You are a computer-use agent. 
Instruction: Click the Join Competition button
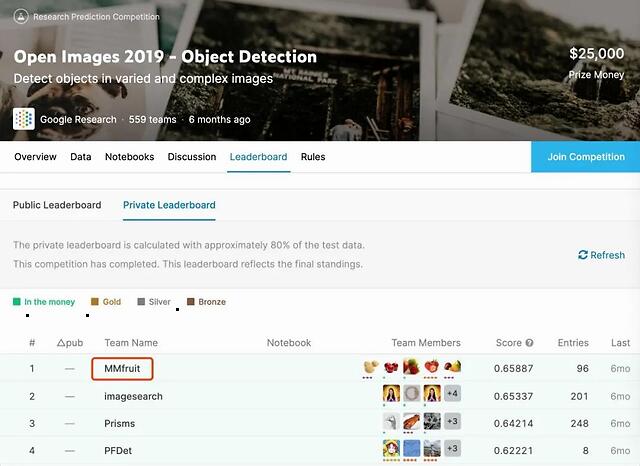click(x=585, y=157)
